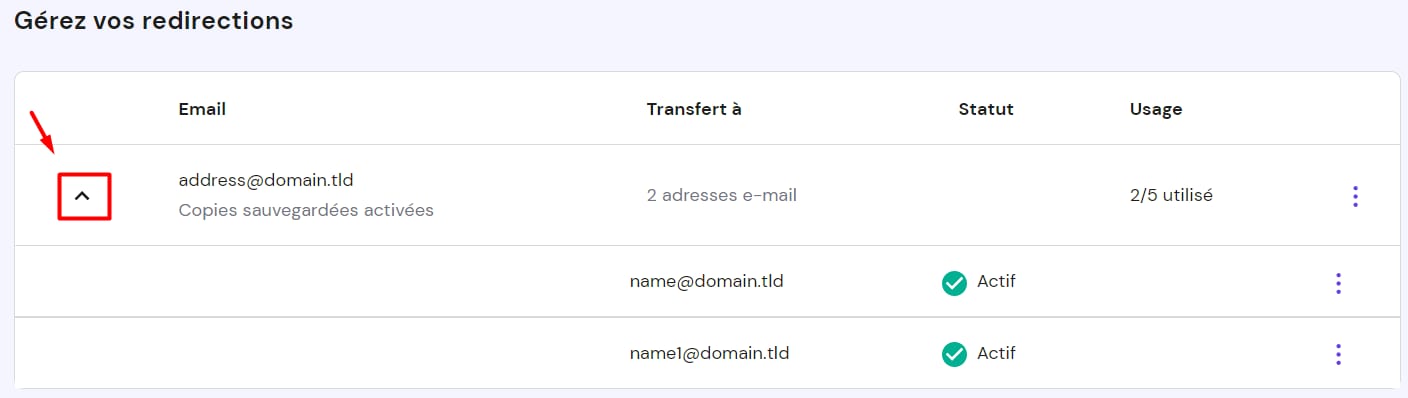The width and height of the screenshot is (1408, 398).
Task: Open the three-dot menu for name1@domain.tld
Action: 1338,354
